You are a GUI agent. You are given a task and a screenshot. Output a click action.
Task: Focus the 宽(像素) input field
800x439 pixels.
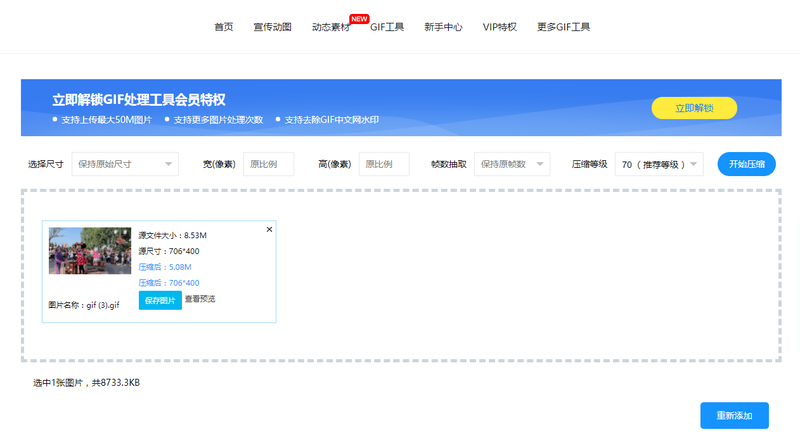[268, 164]
